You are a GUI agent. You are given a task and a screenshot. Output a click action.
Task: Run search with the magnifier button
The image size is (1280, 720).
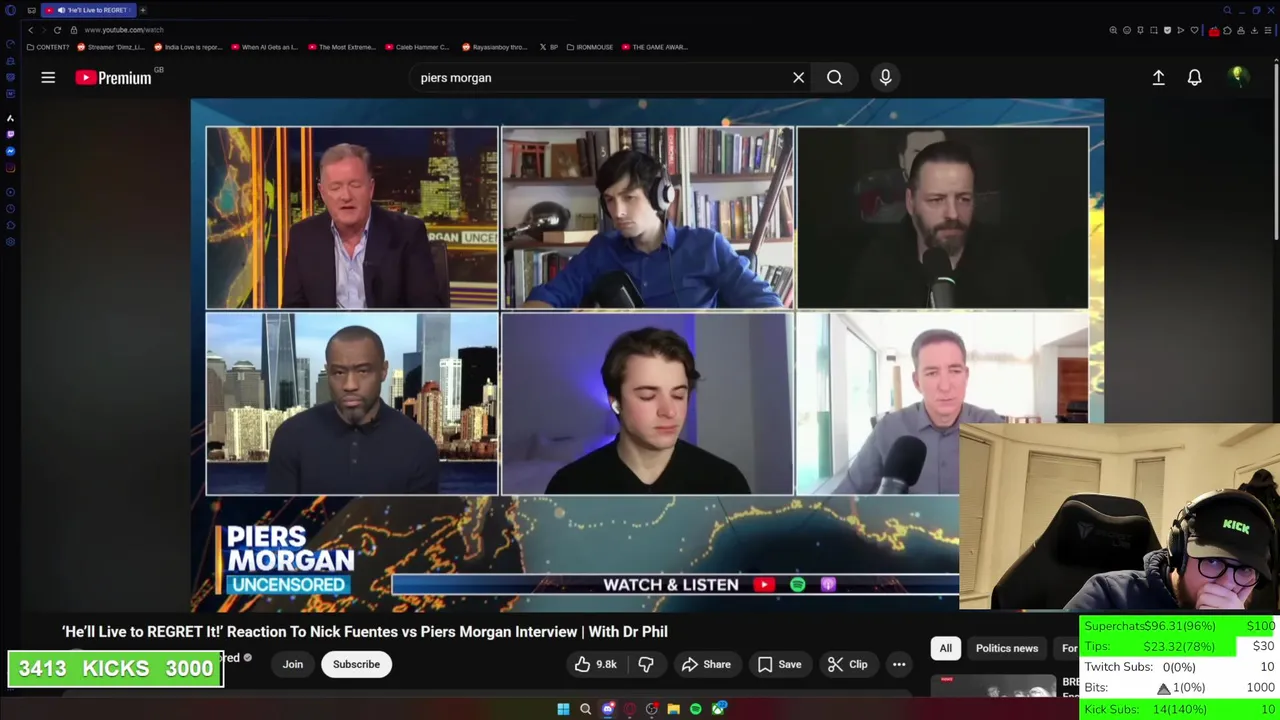coord(834,77)
